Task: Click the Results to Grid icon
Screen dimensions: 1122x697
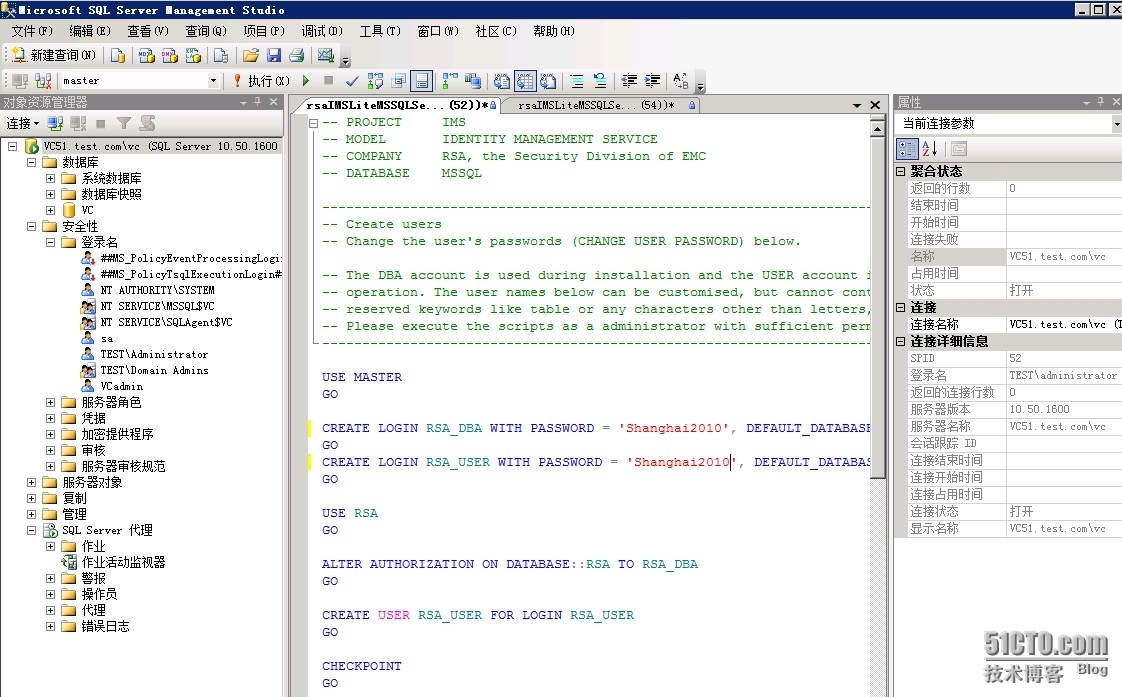Action: (x=525, y=81)
